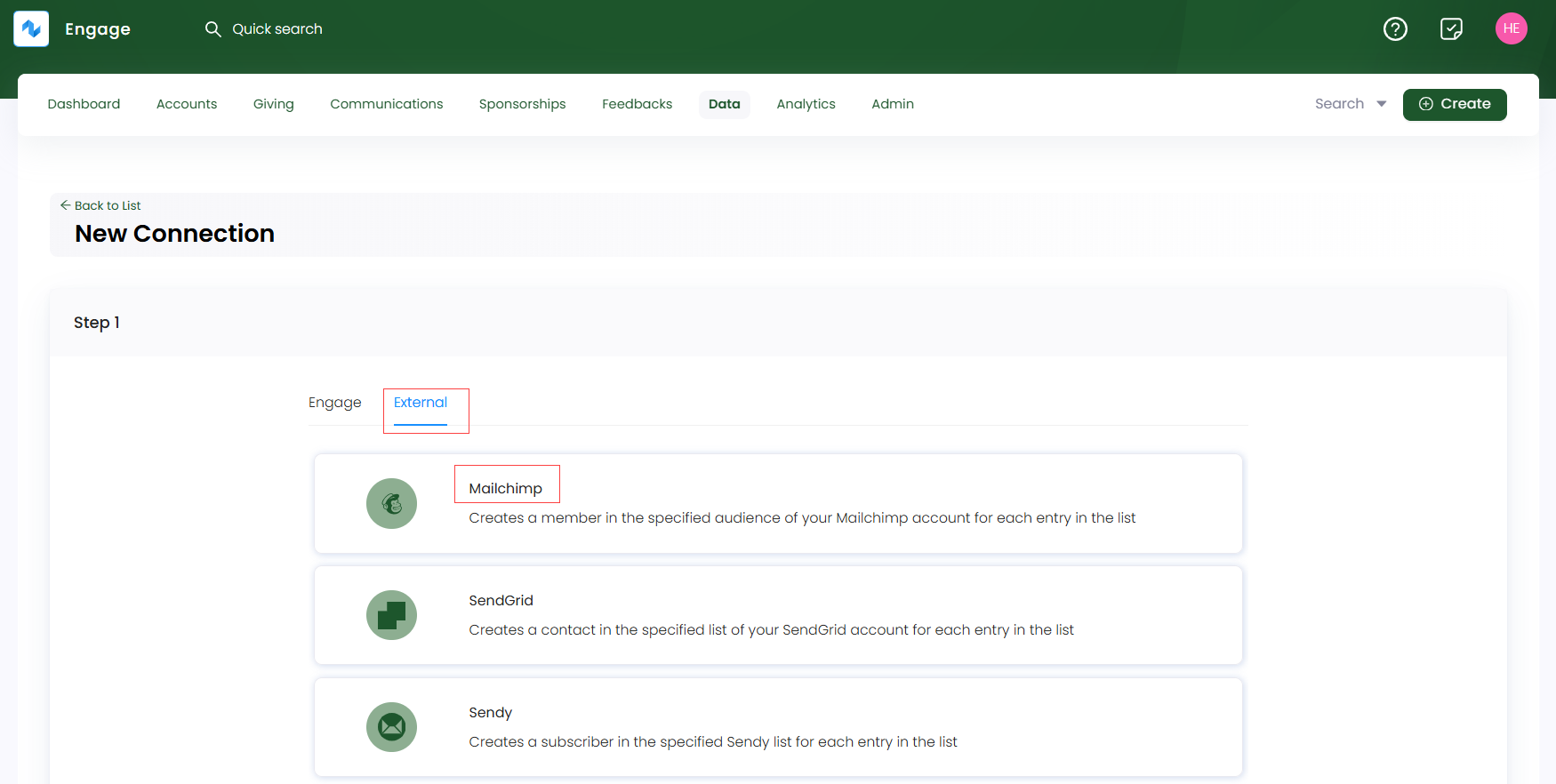This screenshot has width=1556, height=784.
Task: Click the Create button
Action: pyautogui.click(x=1455, y=104)
